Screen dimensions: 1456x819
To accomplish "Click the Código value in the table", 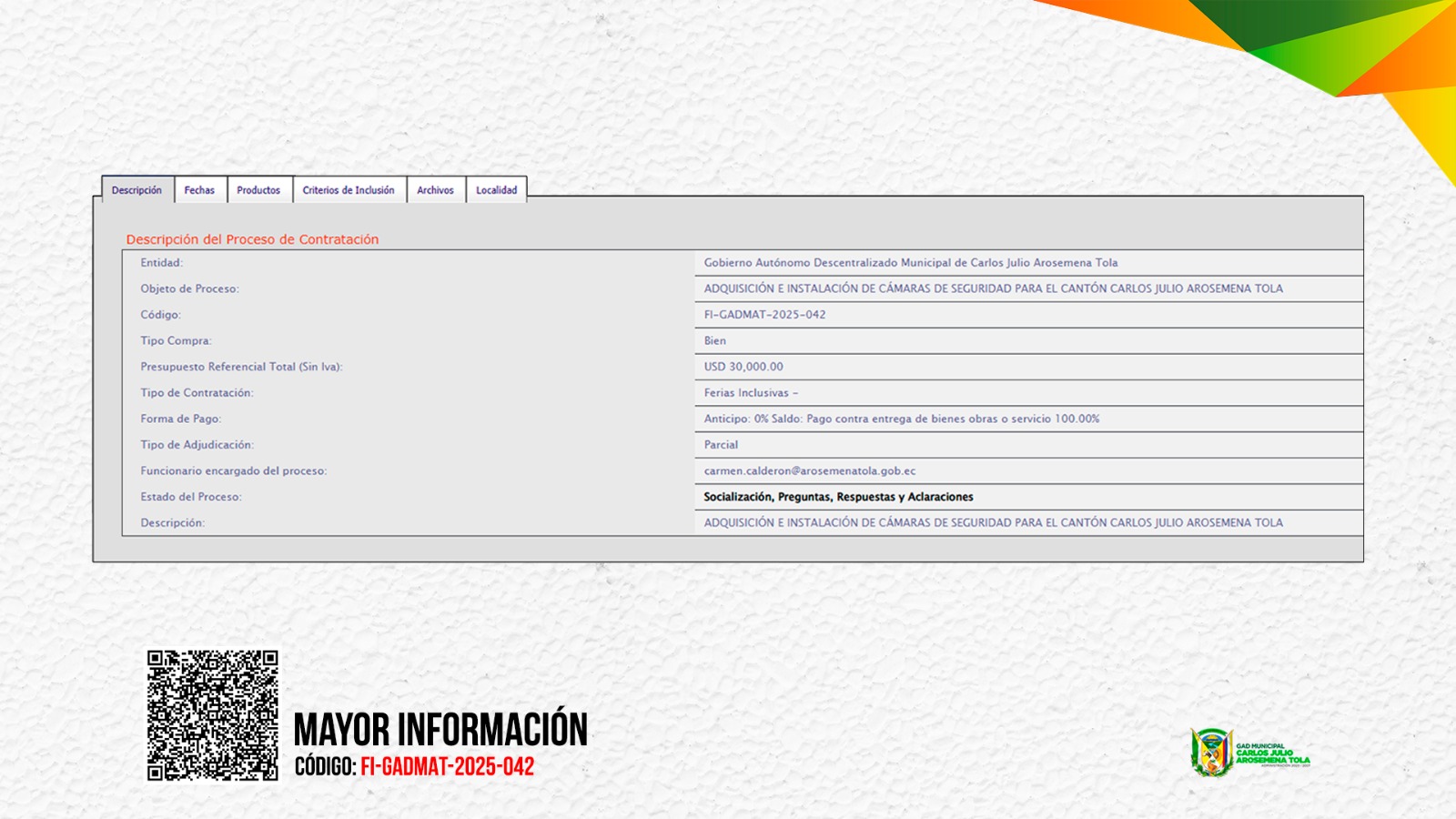I will point(764,315).
